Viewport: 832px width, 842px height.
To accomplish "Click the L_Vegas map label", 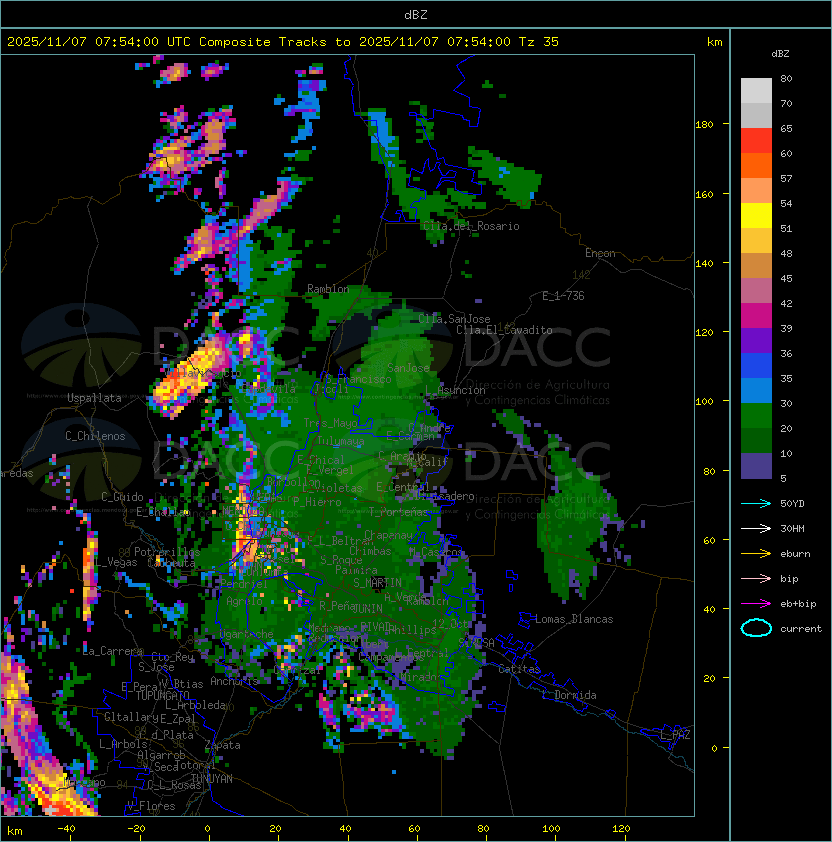I will click(115, 562).
